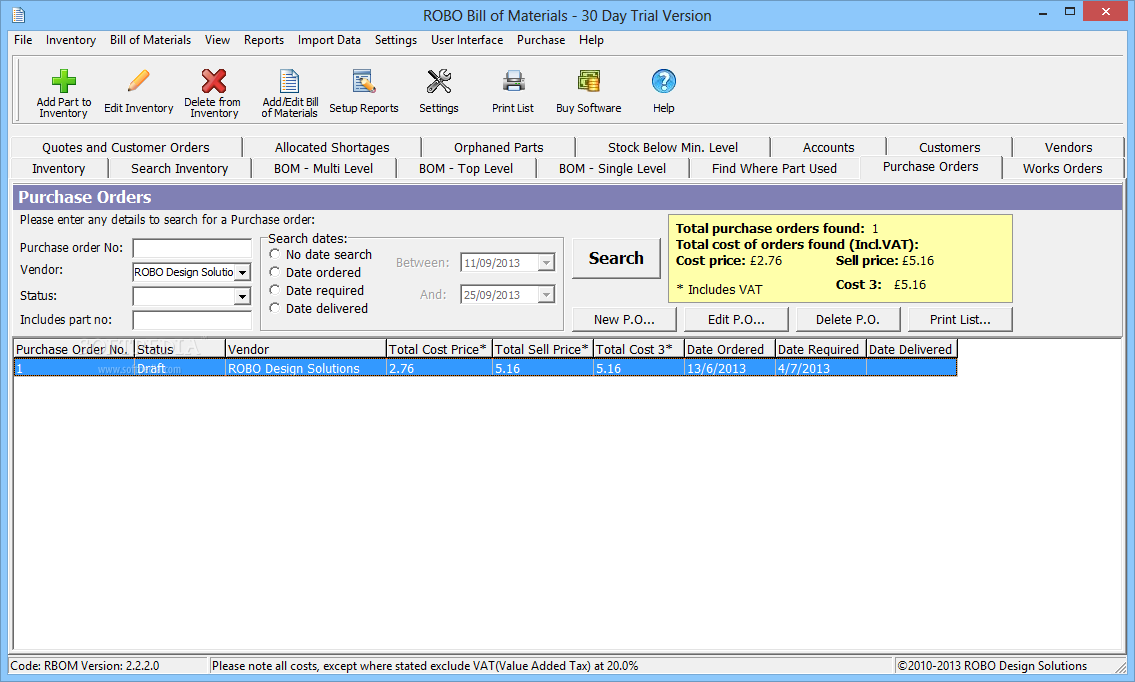Image resolution: width=1135 pixels, height=682 pixels.
Task: Sort by Total Sell Price* column header
Action: [543, 349]
